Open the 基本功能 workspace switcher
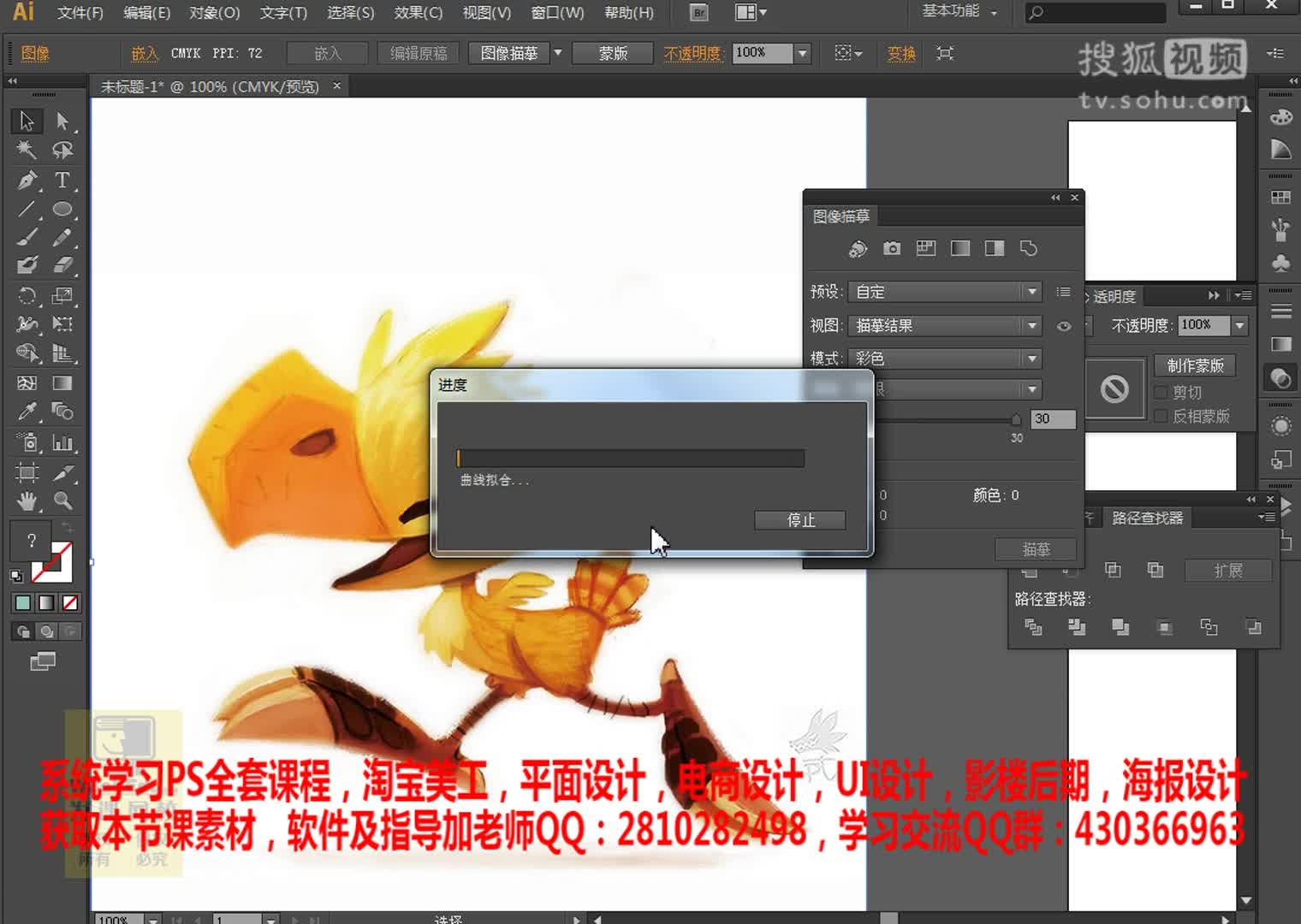Viewport: 1301px width, 924px height. [x=959, y=12]
